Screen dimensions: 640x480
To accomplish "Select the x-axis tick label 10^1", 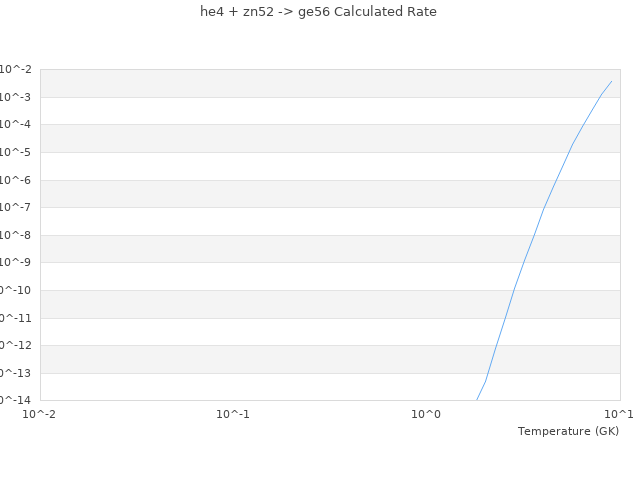I will tap(619, 413).
